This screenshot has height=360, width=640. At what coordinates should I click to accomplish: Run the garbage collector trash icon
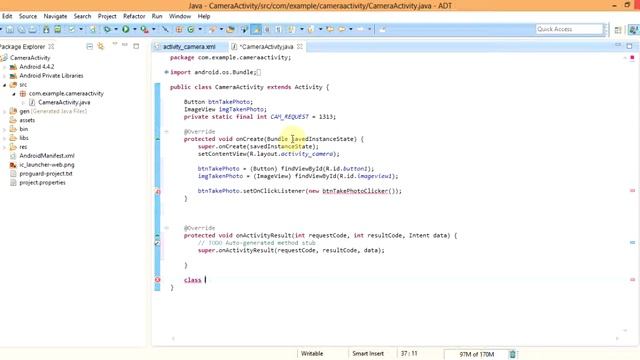pyautogui.click(x=513, y=354)
